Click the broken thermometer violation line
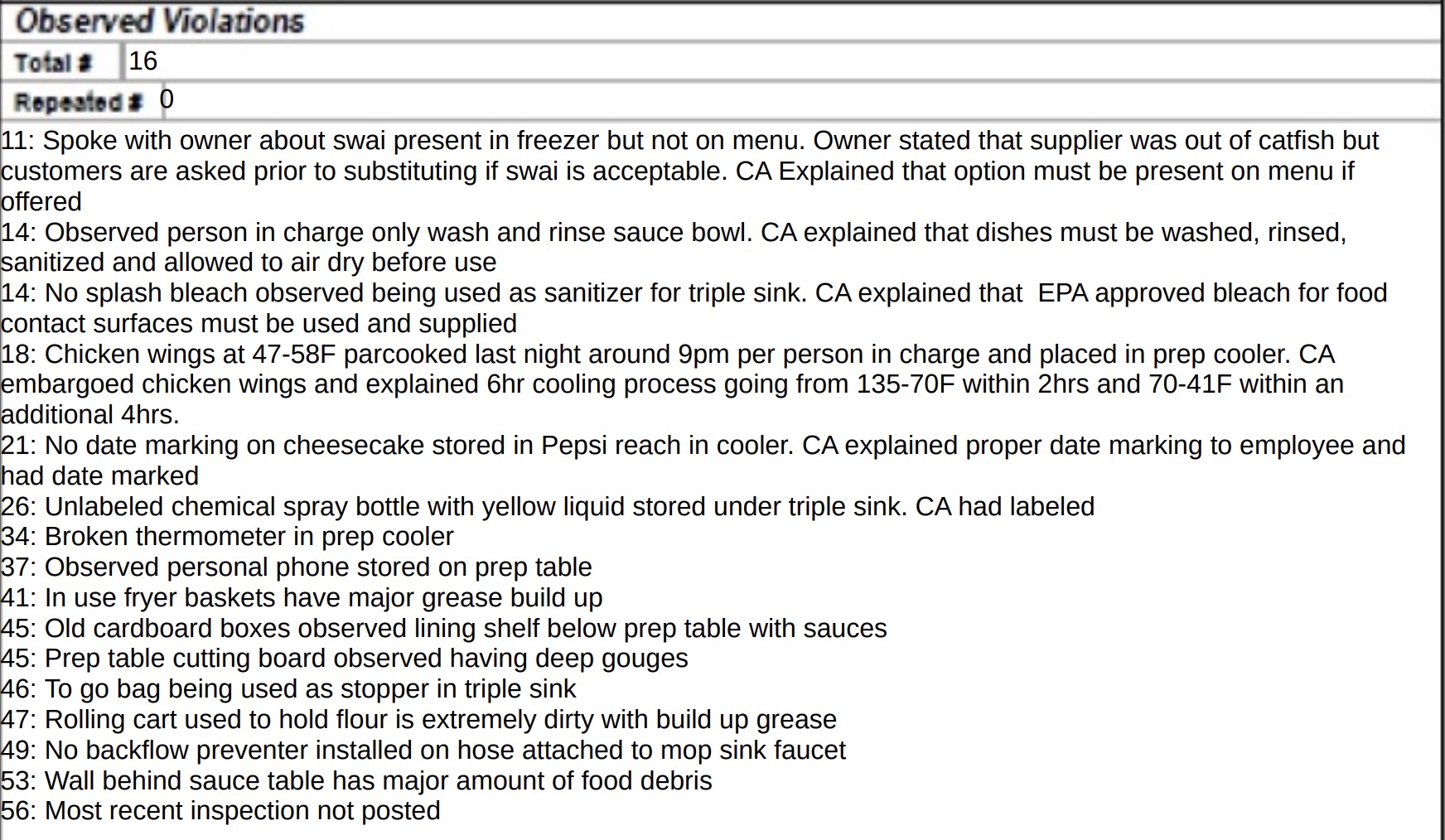Viewport: 1445px width, 840px height. 227,537
